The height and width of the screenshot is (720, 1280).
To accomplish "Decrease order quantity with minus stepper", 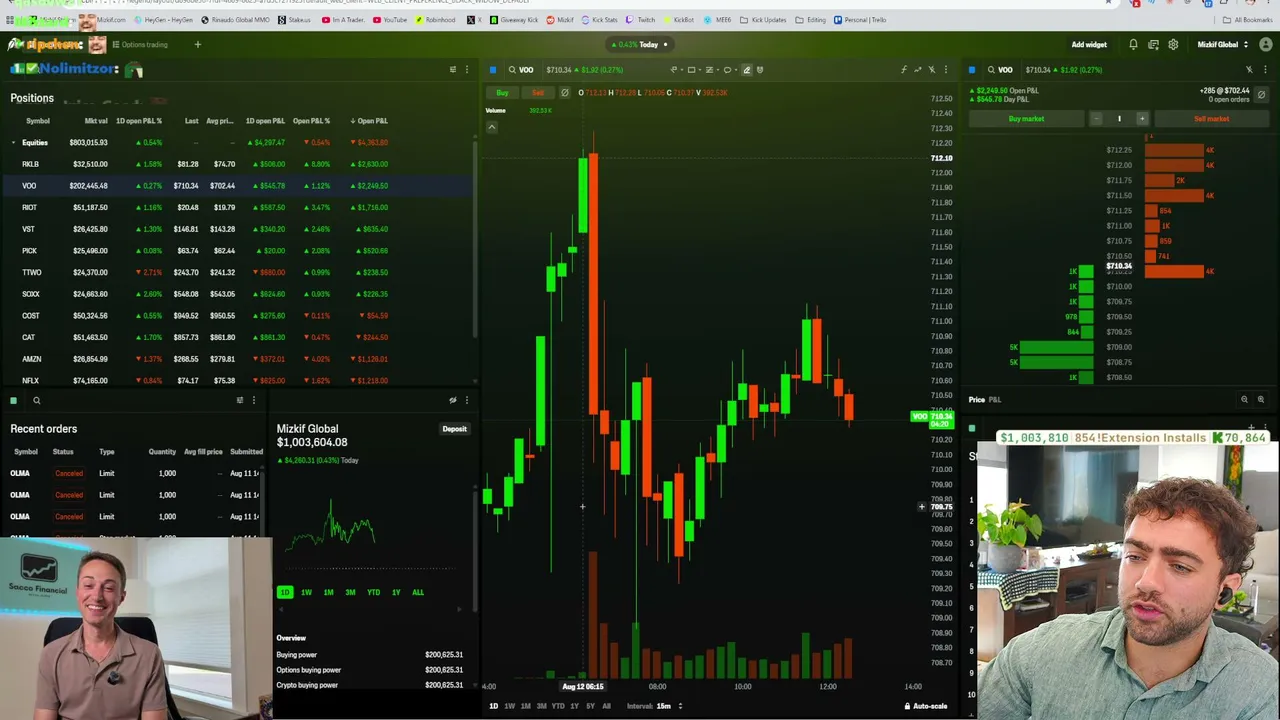I will tap(1096, 119).
